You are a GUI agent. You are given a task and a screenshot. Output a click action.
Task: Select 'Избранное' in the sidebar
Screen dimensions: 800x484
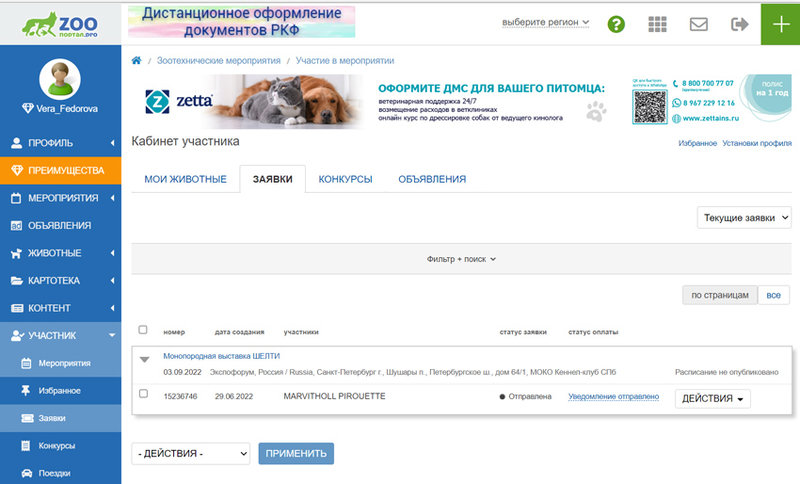(x=59, y=390)
